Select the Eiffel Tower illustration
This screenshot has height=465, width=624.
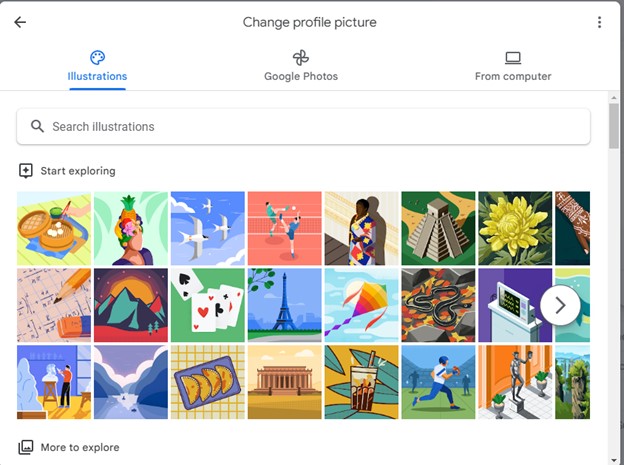tap(285, 304)
